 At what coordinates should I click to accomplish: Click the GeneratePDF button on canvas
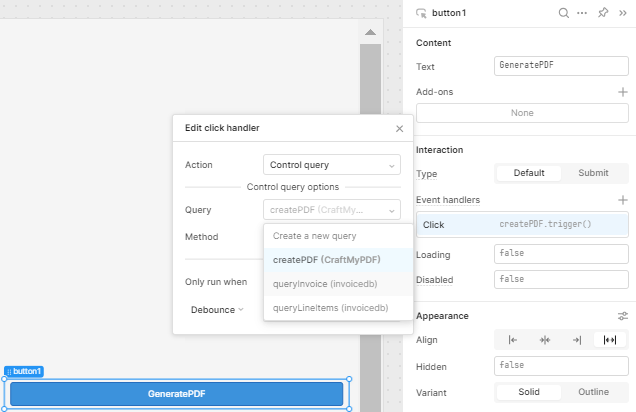tap(176, 394)
